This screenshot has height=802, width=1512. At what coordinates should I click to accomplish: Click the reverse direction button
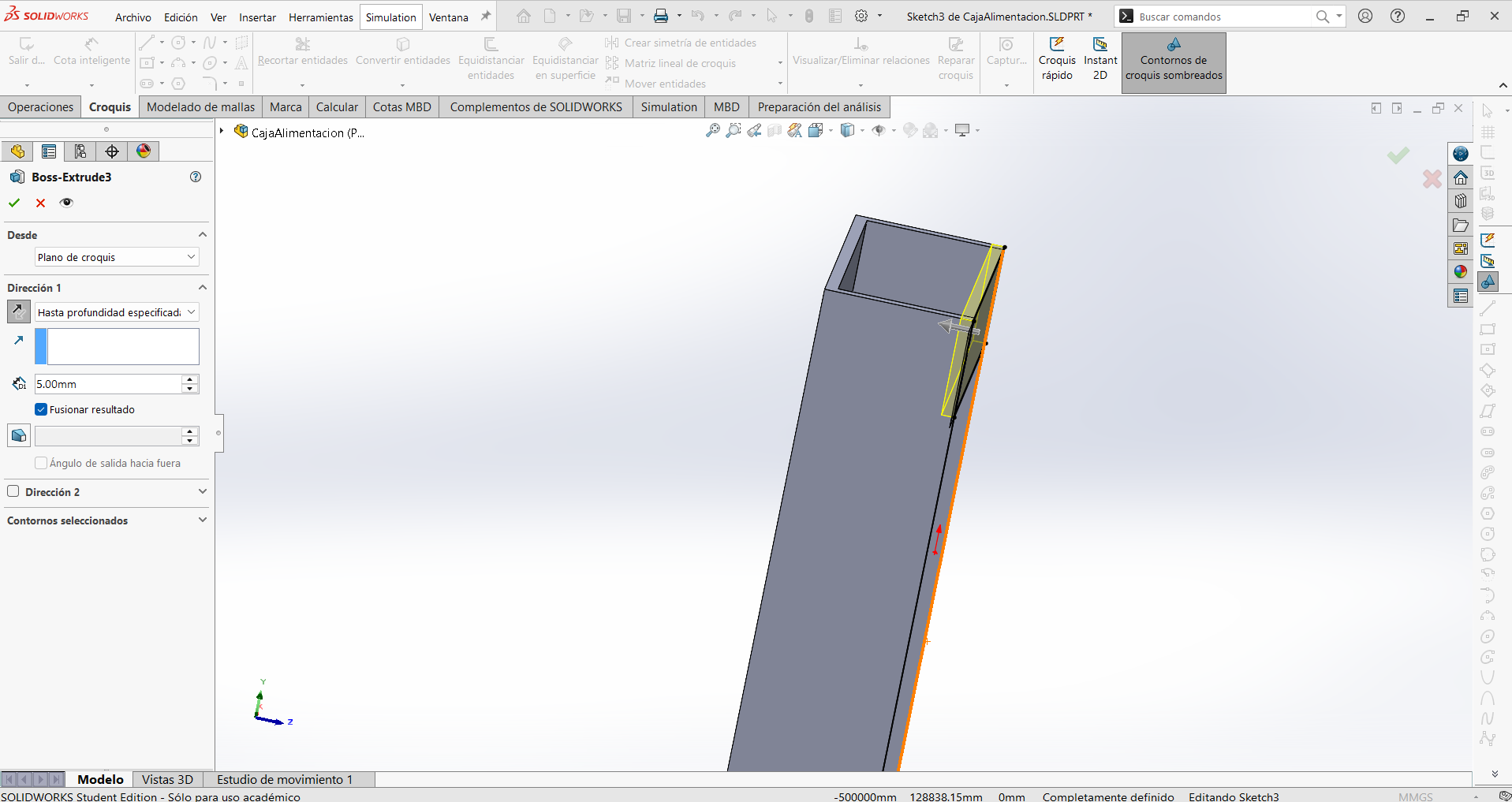point(18,312)
